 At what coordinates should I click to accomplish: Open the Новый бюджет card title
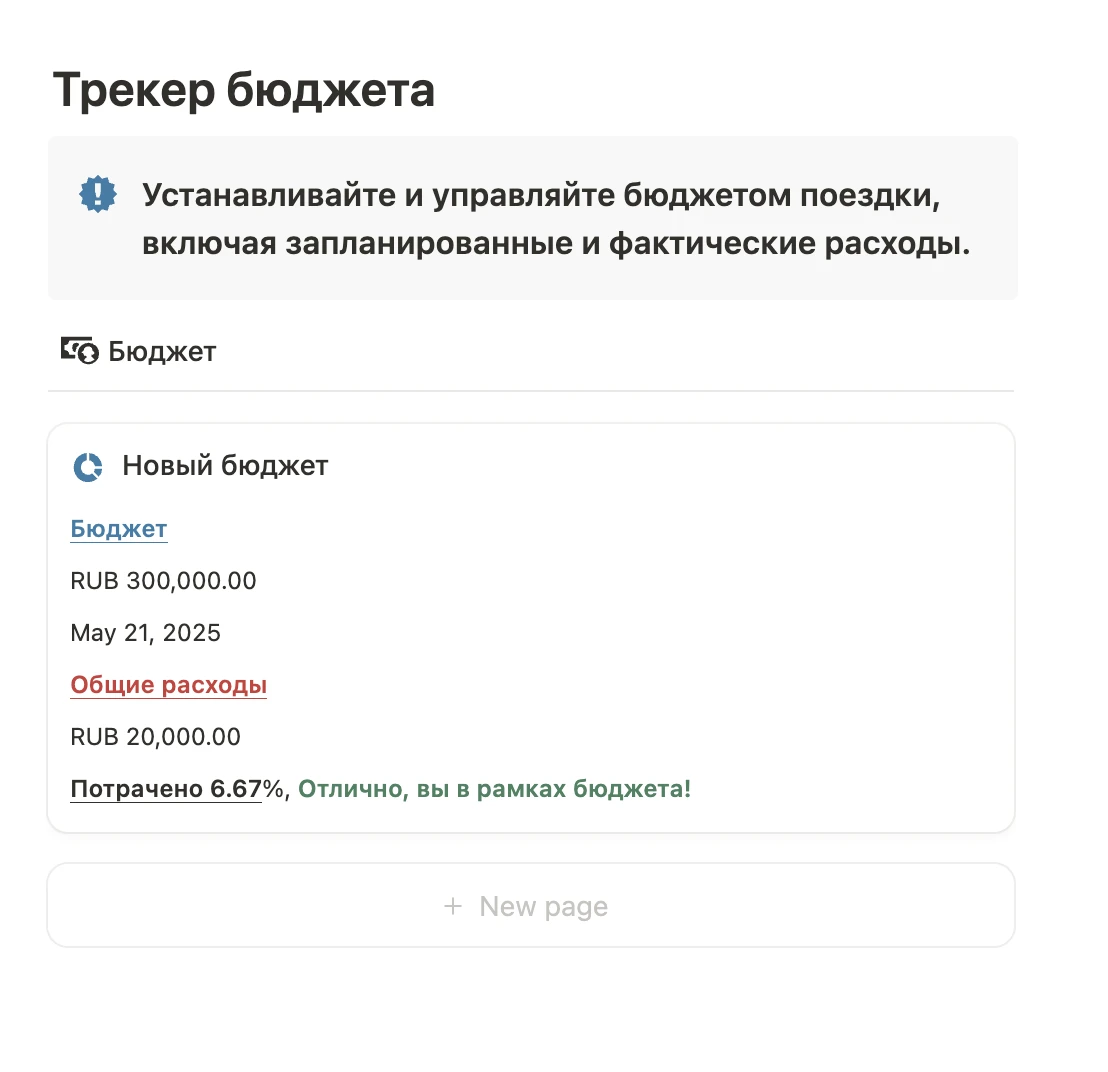coord(225,466)
